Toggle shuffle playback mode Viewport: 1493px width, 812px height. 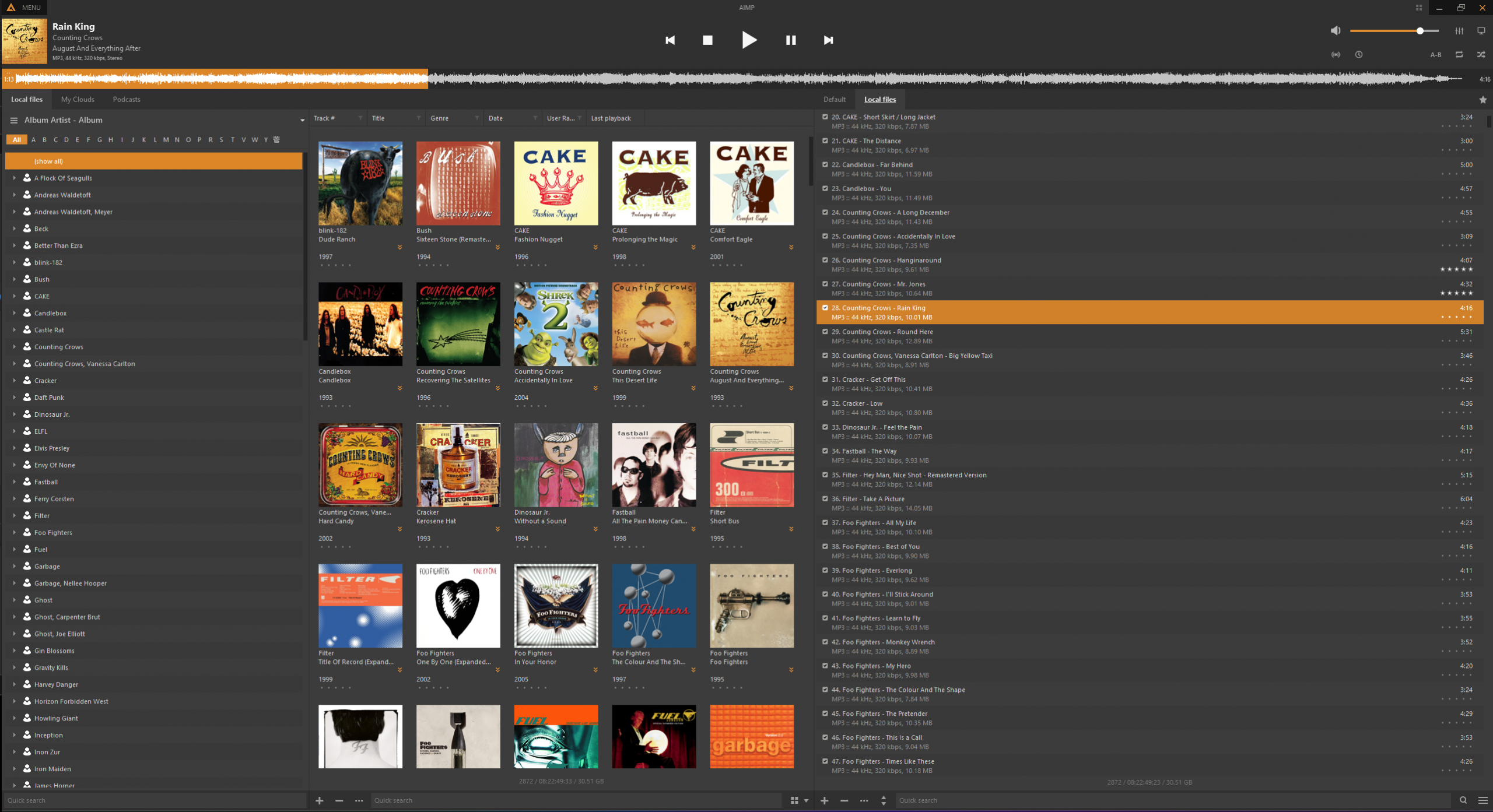(1481, 54)
